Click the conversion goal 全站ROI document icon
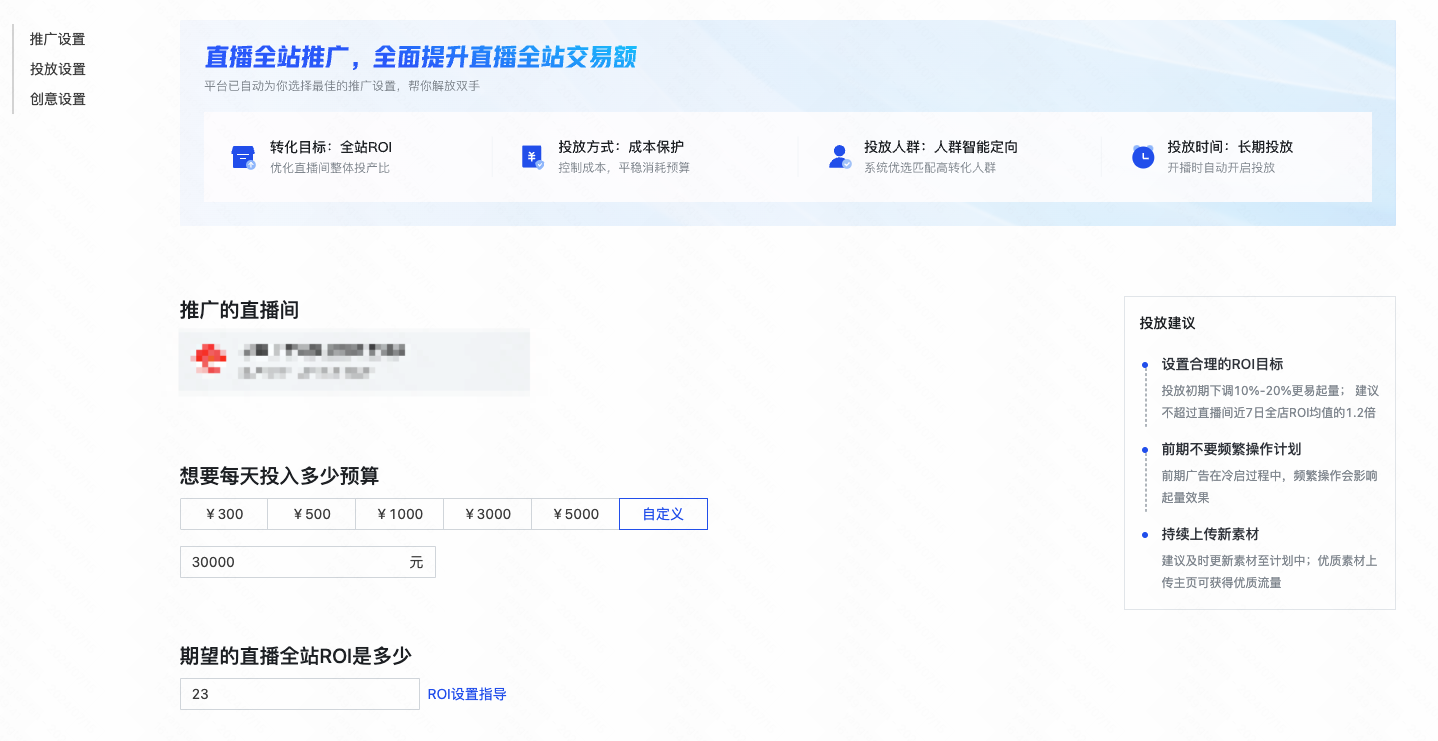This screenshot has height=741, width=1438. (x=242, y=156)
